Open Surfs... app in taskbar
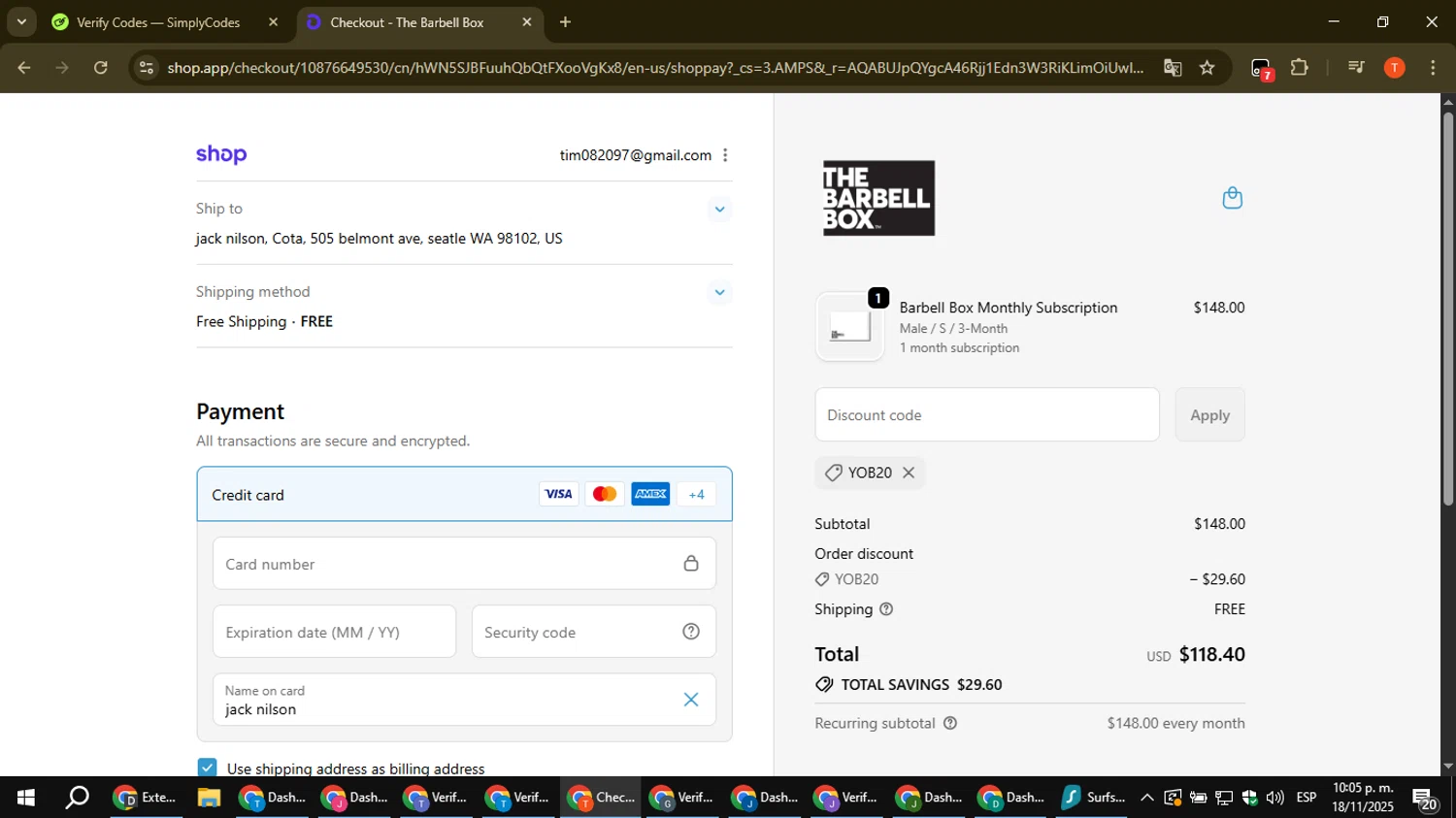 (x=1093, y=798)
